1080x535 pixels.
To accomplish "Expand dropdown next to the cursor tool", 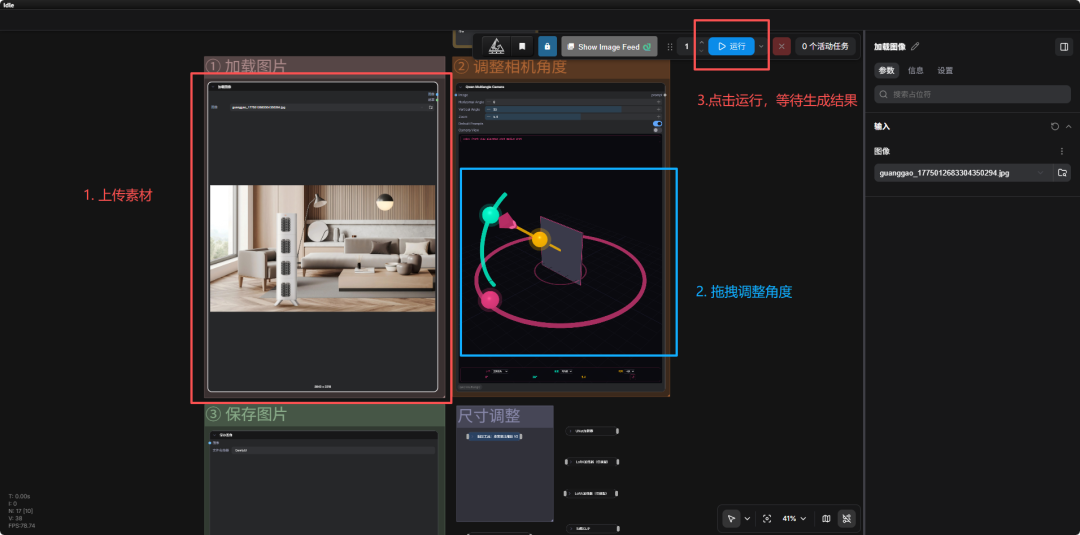I will [x=747, y=518].
